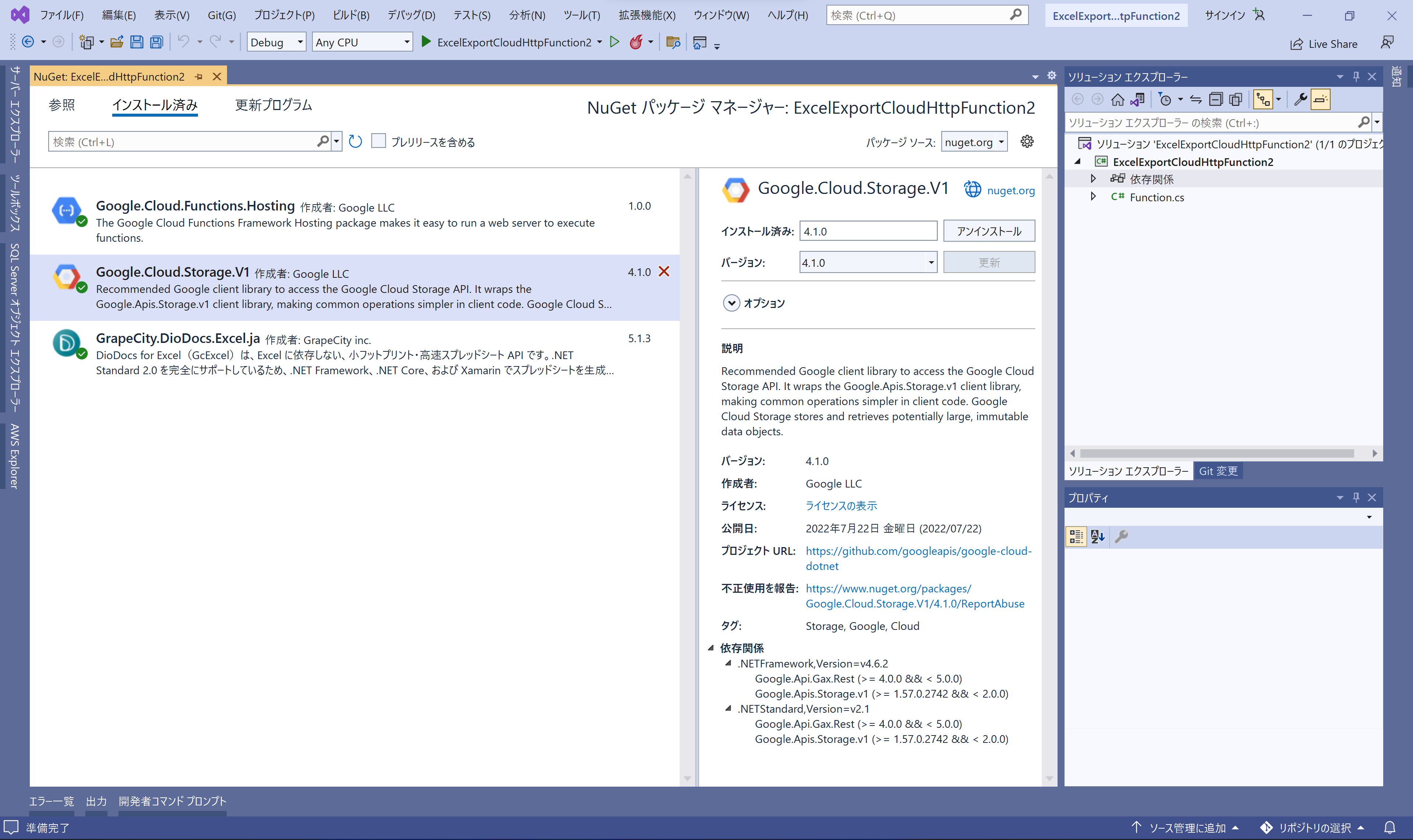The height and width of the screenshot is (840, 1413).
Task: Open the View License link
Action: click(x=841, y=506)
